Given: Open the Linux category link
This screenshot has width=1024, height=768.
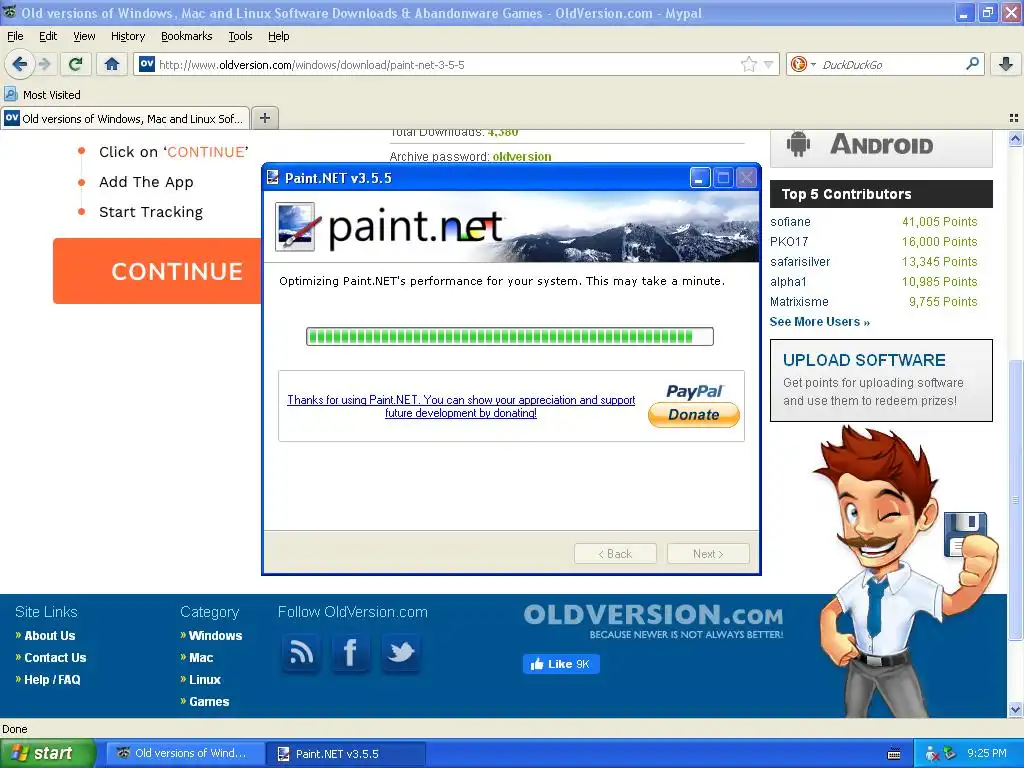Looking at the screenshot, I should point(205,680).
